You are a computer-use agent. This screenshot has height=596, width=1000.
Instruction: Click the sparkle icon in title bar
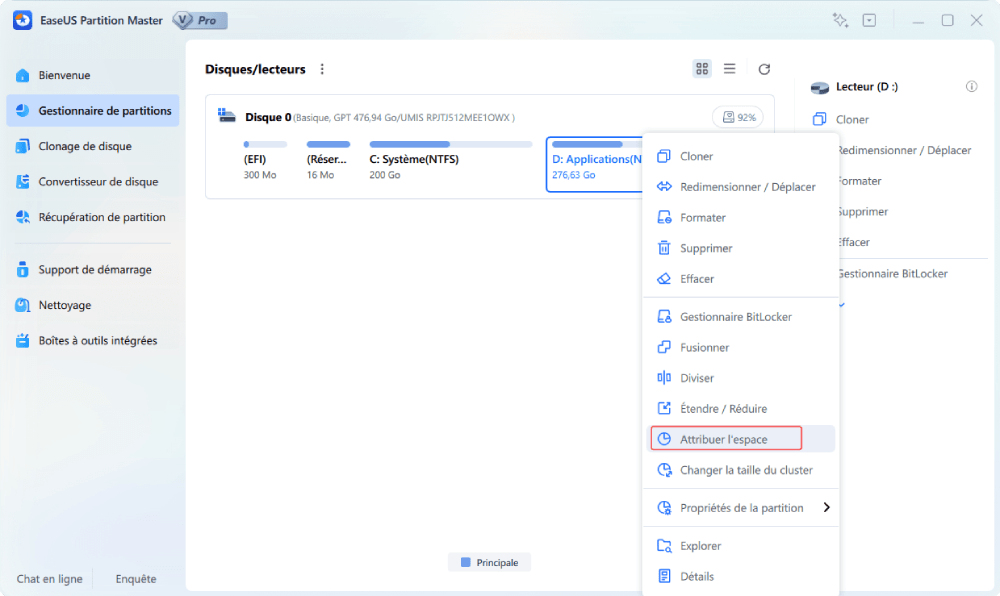(840, 20)
